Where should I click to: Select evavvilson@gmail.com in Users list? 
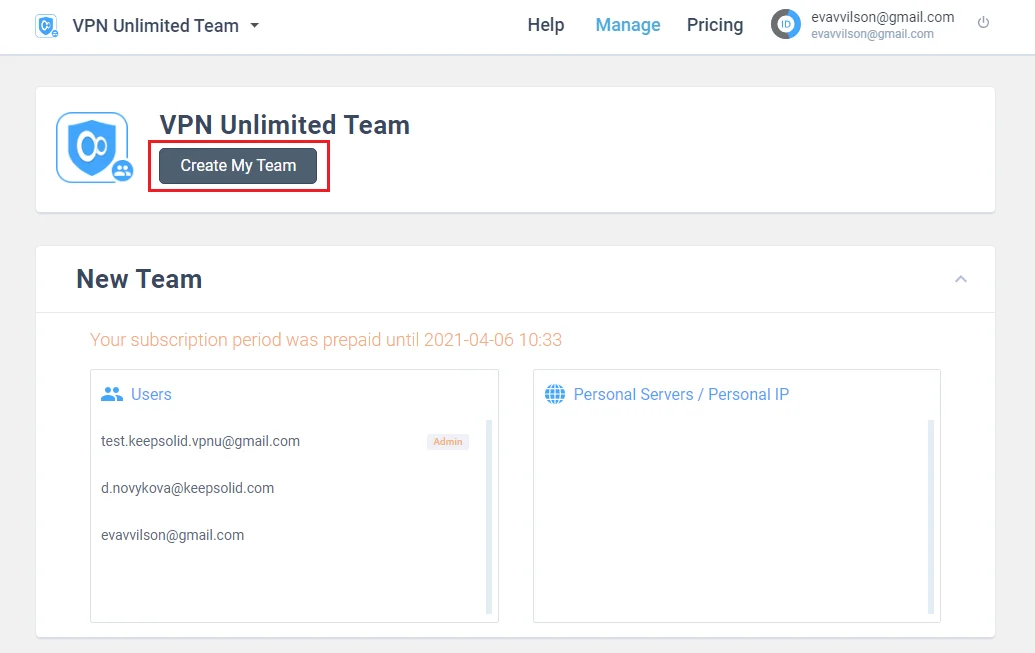172,535
